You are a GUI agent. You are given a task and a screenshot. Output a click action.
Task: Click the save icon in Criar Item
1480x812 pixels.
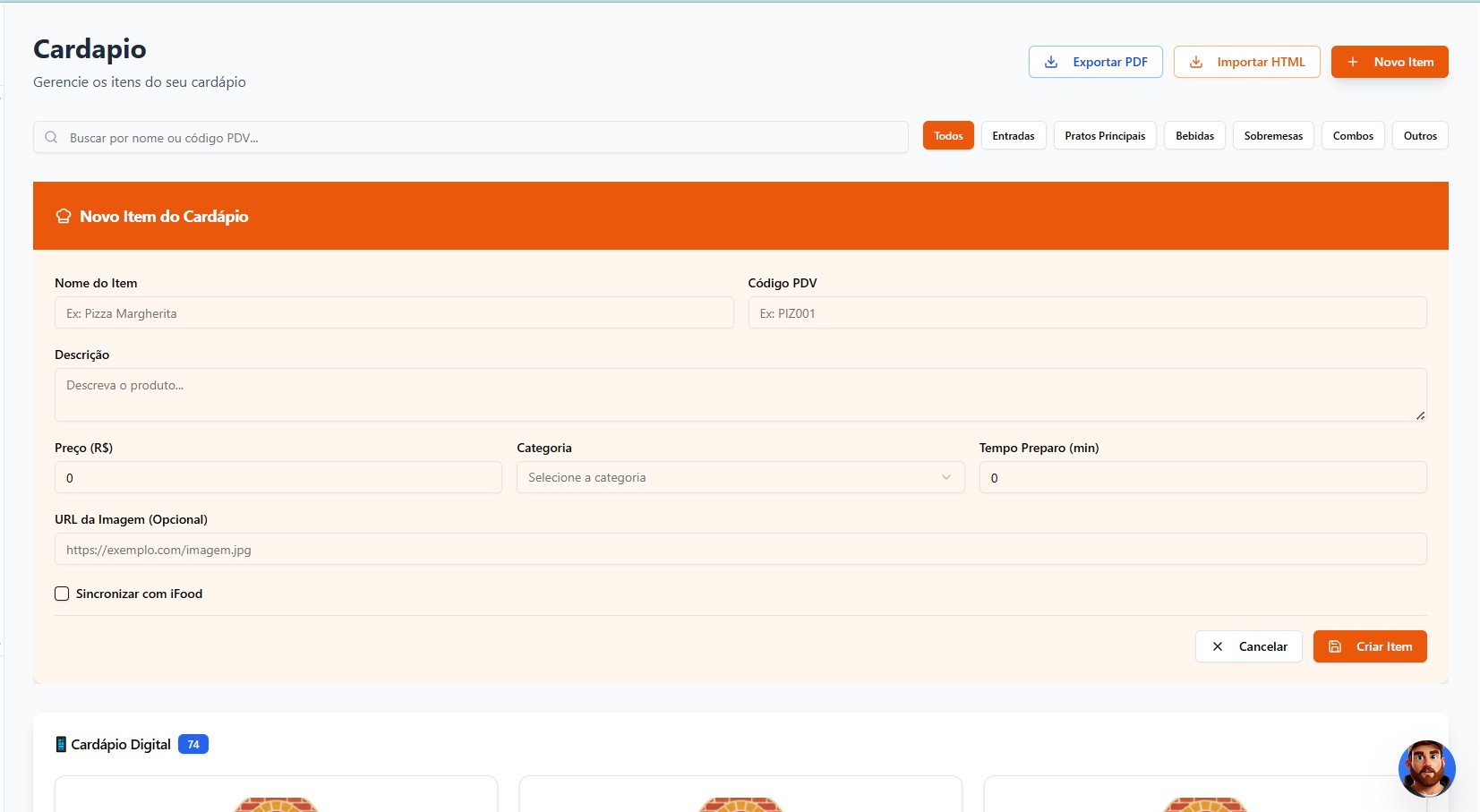point(1335,646)
